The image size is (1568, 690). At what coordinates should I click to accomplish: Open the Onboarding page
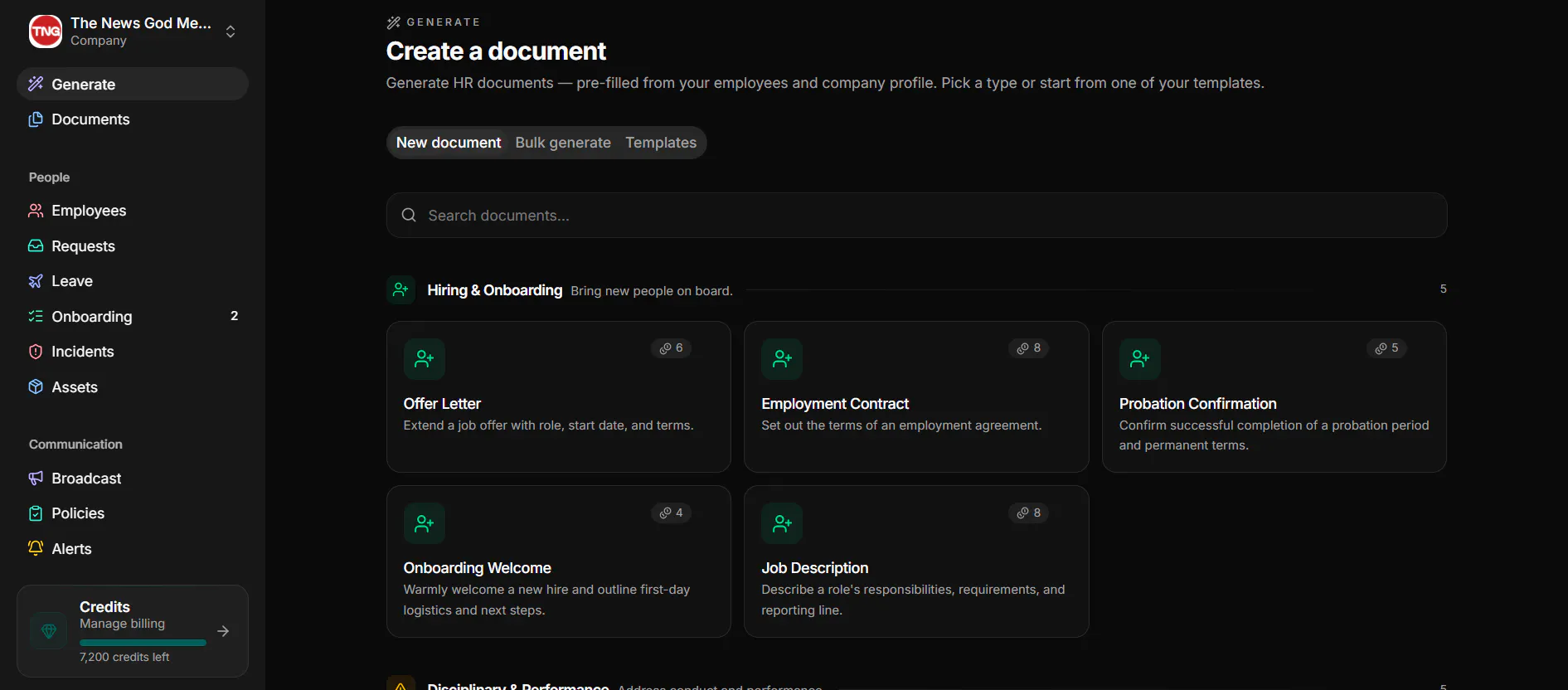point(133,317)
